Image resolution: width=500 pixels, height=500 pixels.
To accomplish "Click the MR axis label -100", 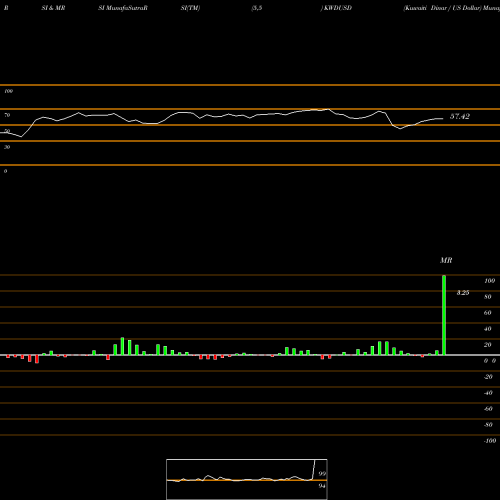I will pyautogui.click(x=490, y=441).
